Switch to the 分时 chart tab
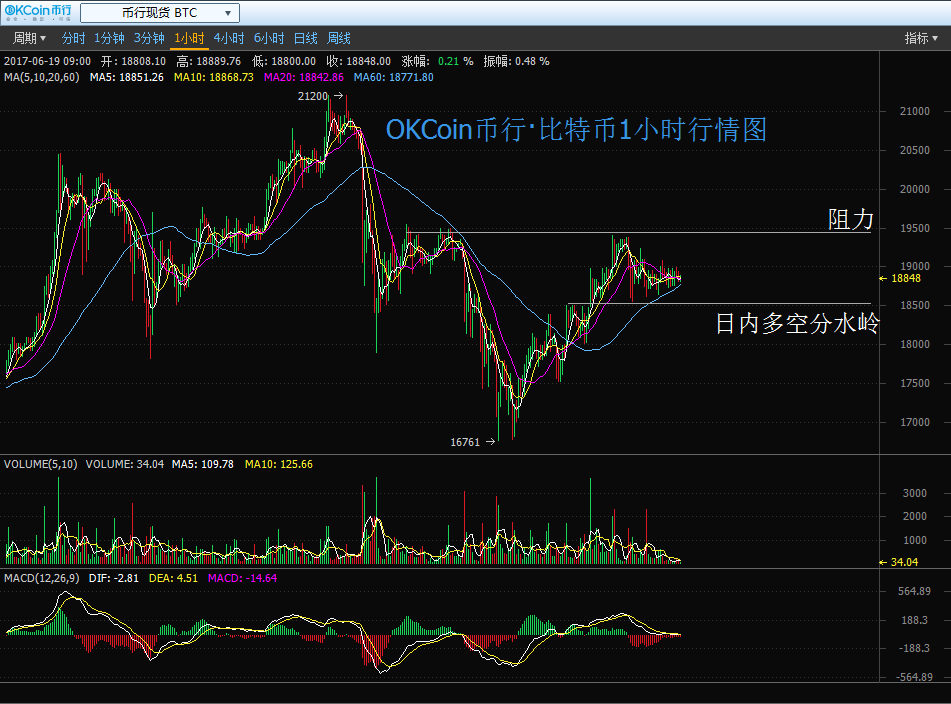This screenshot has width=951, height=704. (73, 38)
